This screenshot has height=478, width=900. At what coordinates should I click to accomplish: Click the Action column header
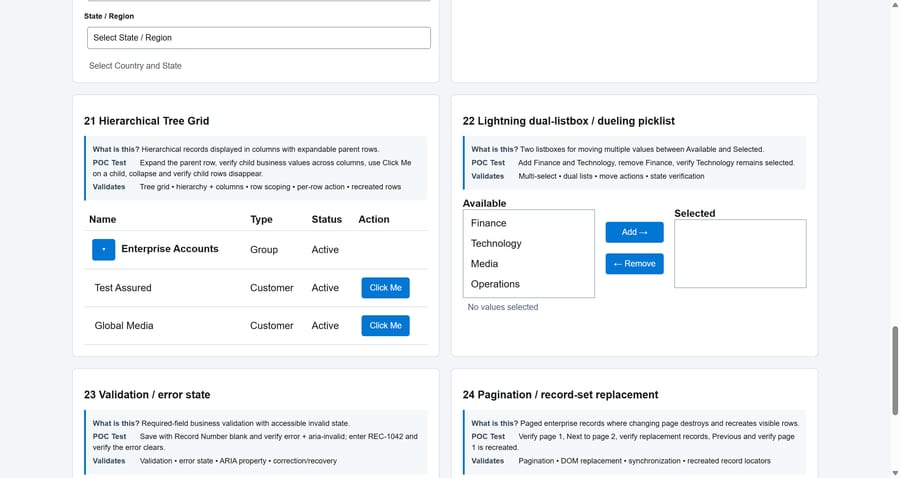[374, 219]
